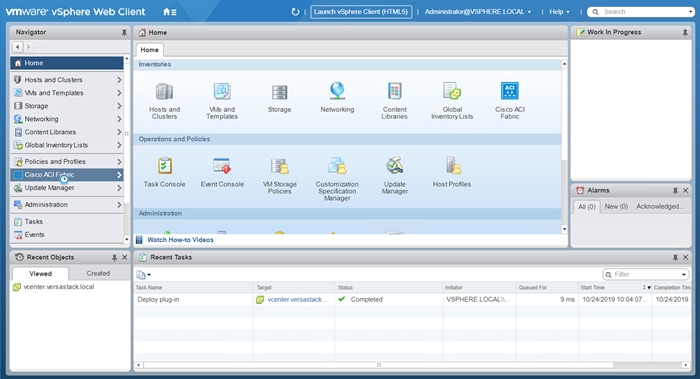Open the Administrator@VSPHERE.LOCAL user dropdown

478,12
